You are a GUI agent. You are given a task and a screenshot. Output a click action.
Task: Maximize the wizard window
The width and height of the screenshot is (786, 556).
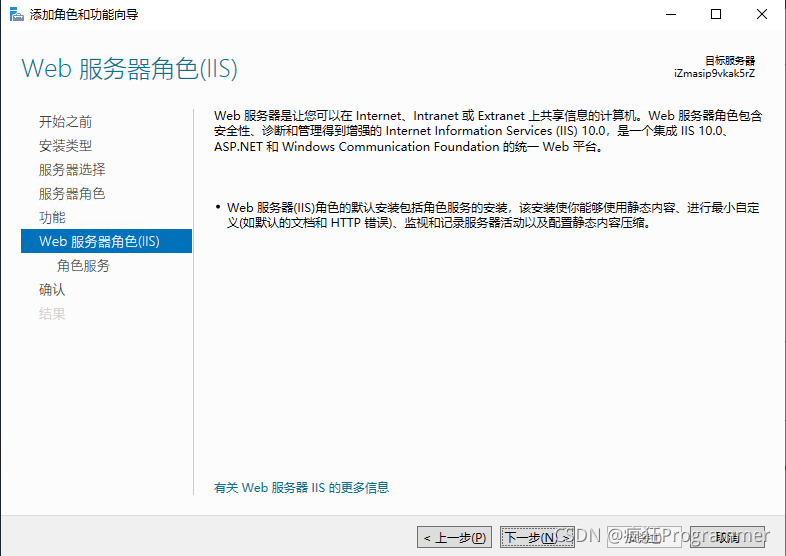716,14
